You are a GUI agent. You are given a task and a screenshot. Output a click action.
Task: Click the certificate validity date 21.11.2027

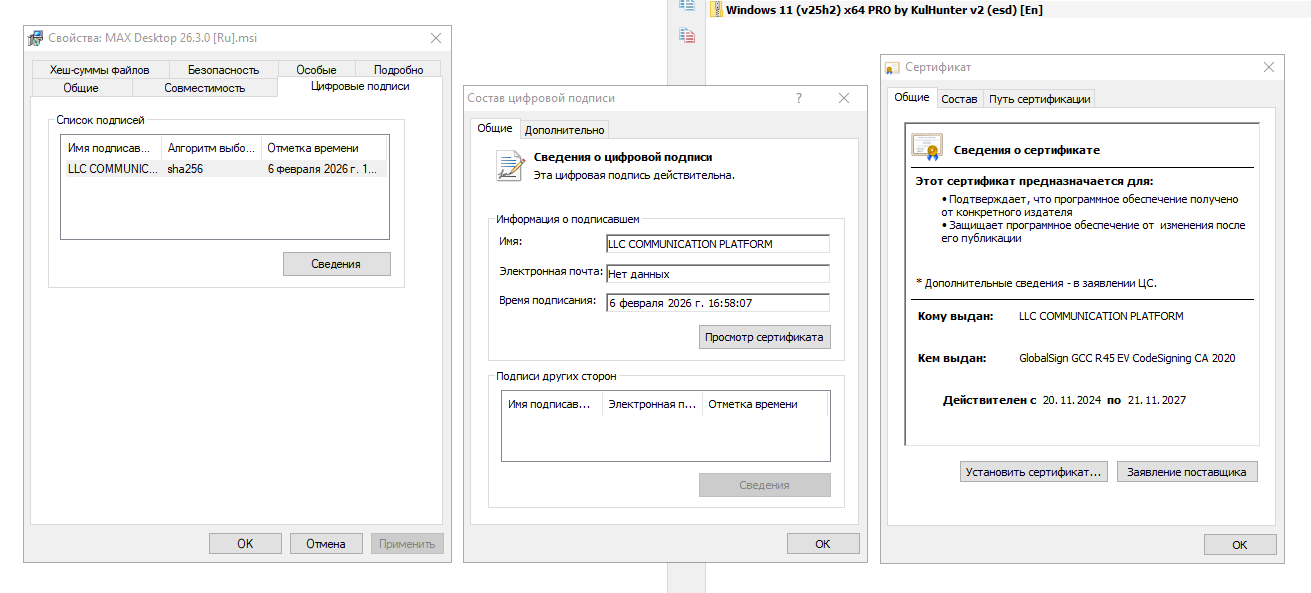tap(1156, 400)
